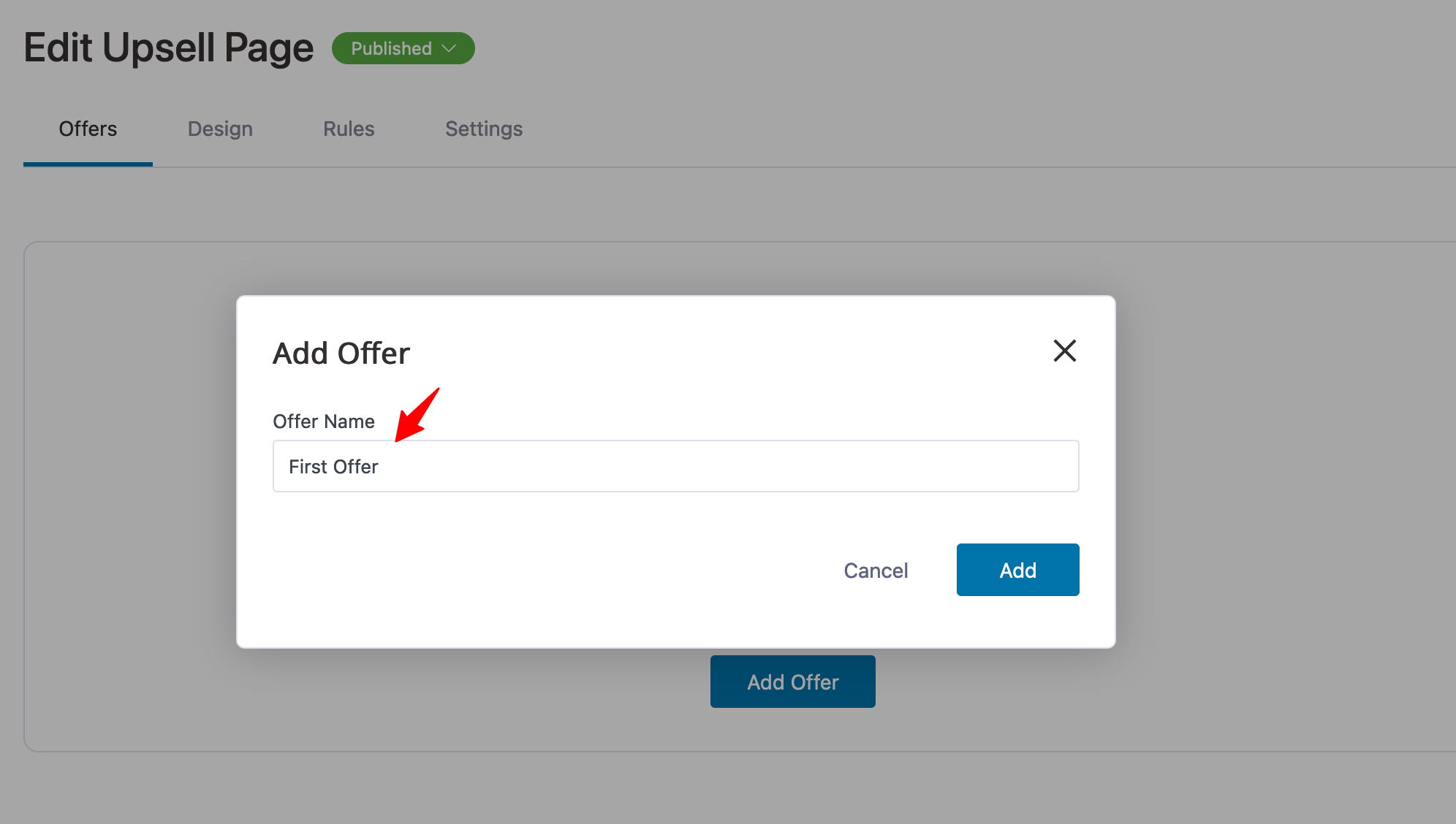1456x824 pixels.
Task: Cancel adding the offer
Action: click(876, 570)
